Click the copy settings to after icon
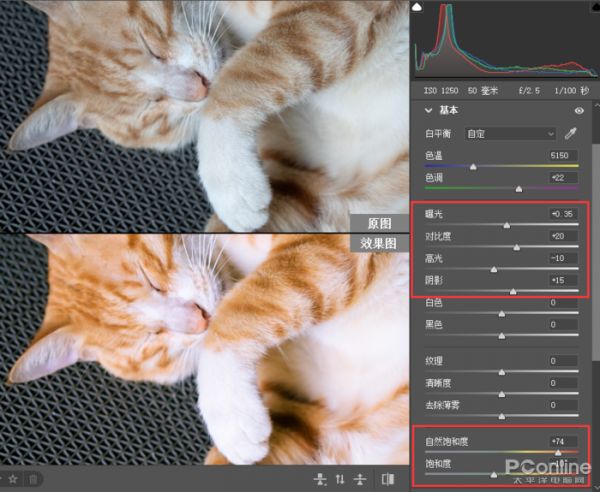 pos(360,480)
